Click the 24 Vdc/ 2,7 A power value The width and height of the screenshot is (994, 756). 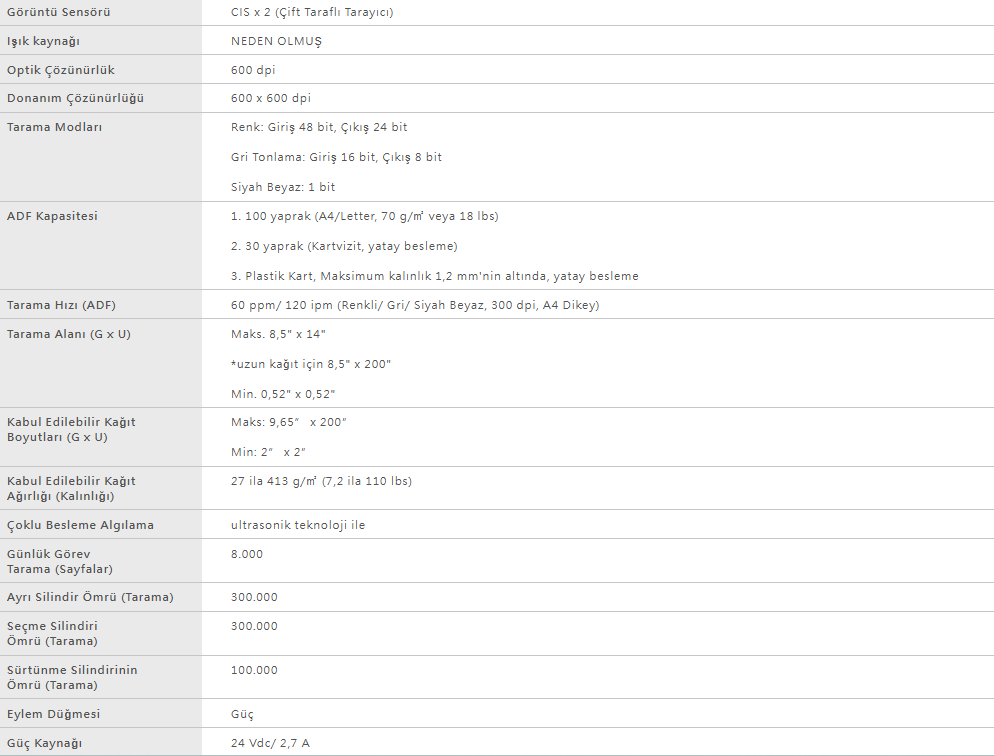tap(270, 743)
